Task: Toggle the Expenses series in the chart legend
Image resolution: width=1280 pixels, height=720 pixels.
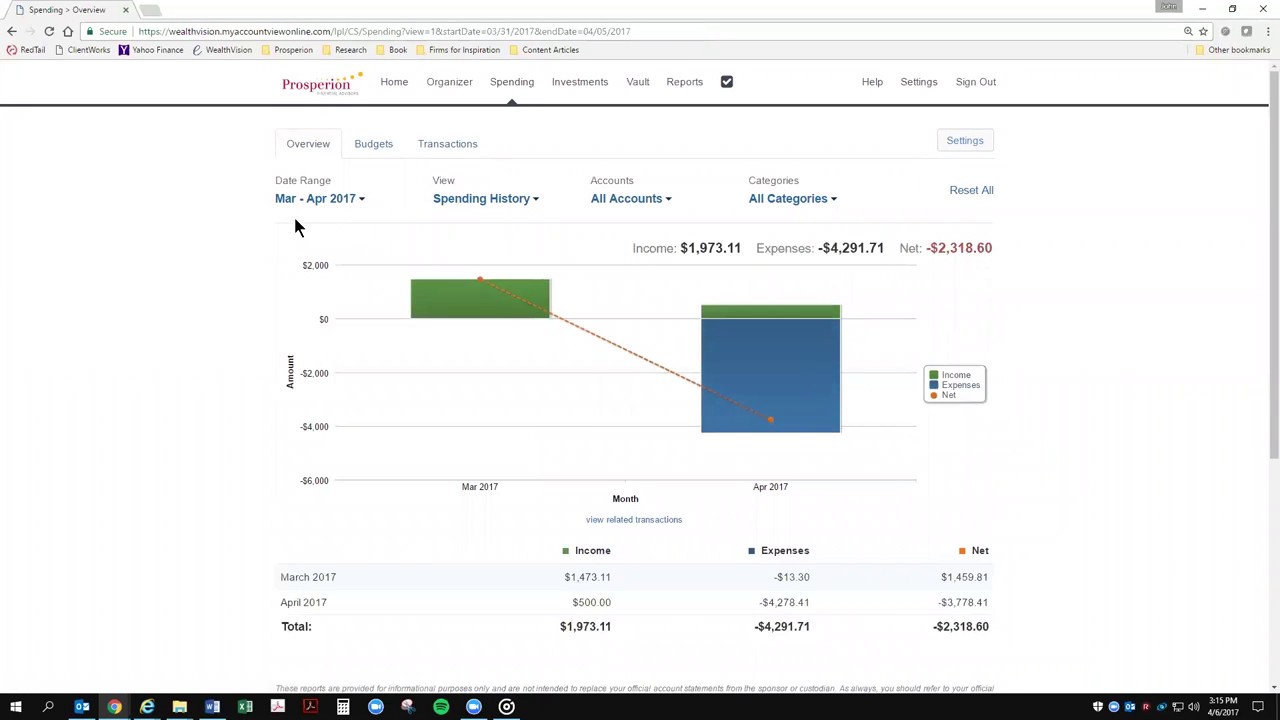Action: [955, 384]
